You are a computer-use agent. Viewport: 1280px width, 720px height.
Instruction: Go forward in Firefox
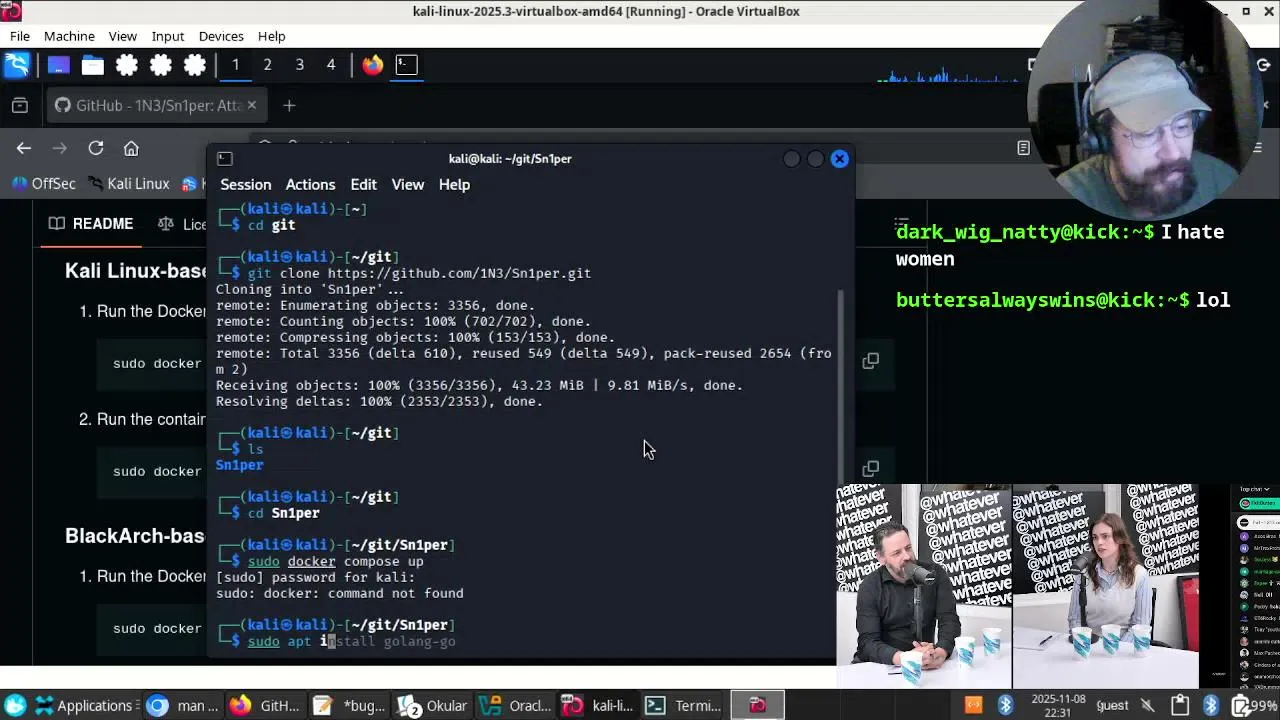59,148
